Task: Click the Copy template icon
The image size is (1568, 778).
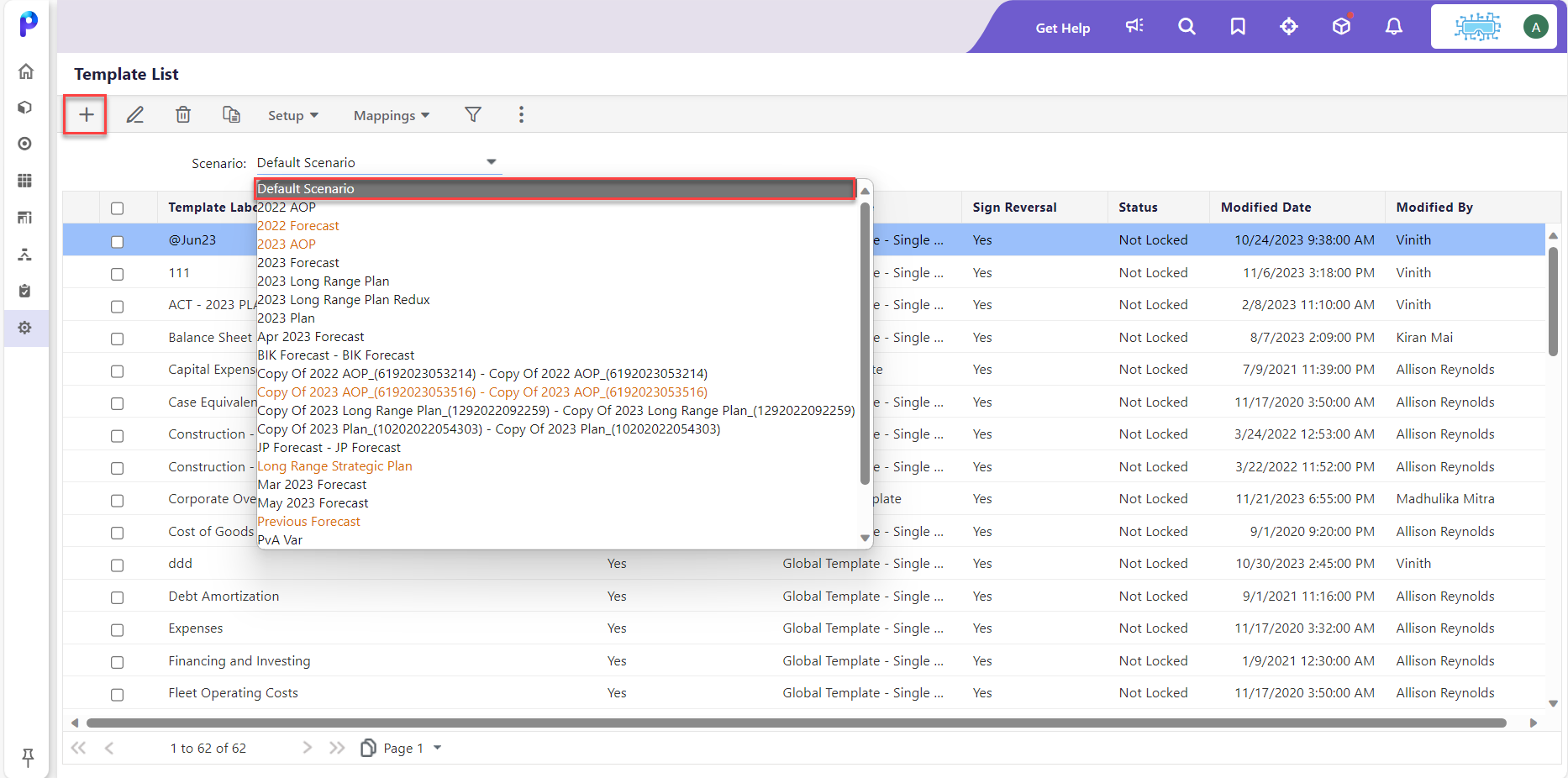Action: click(231, 114)
